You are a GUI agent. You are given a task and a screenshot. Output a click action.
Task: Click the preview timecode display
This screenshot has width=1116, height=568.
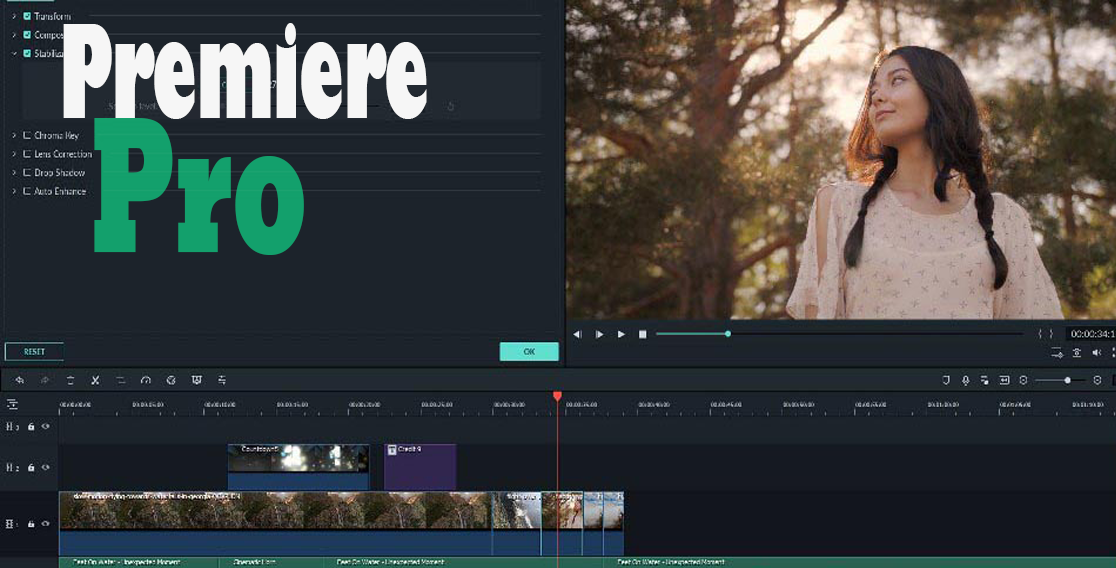coord(1090,334)
